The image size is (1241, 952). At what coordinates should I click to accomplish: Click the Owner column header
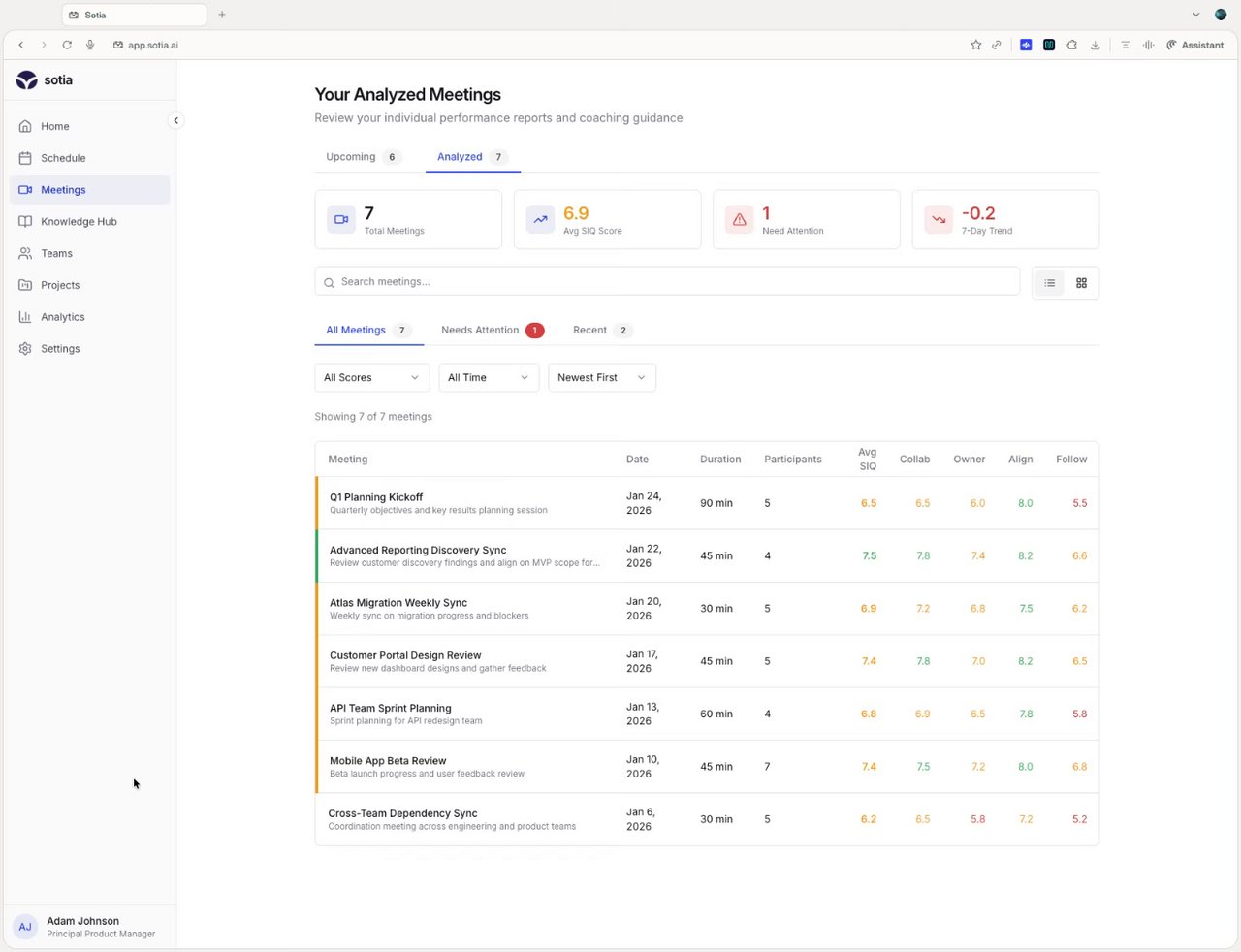pyautogui.click(x=970, y=460)
